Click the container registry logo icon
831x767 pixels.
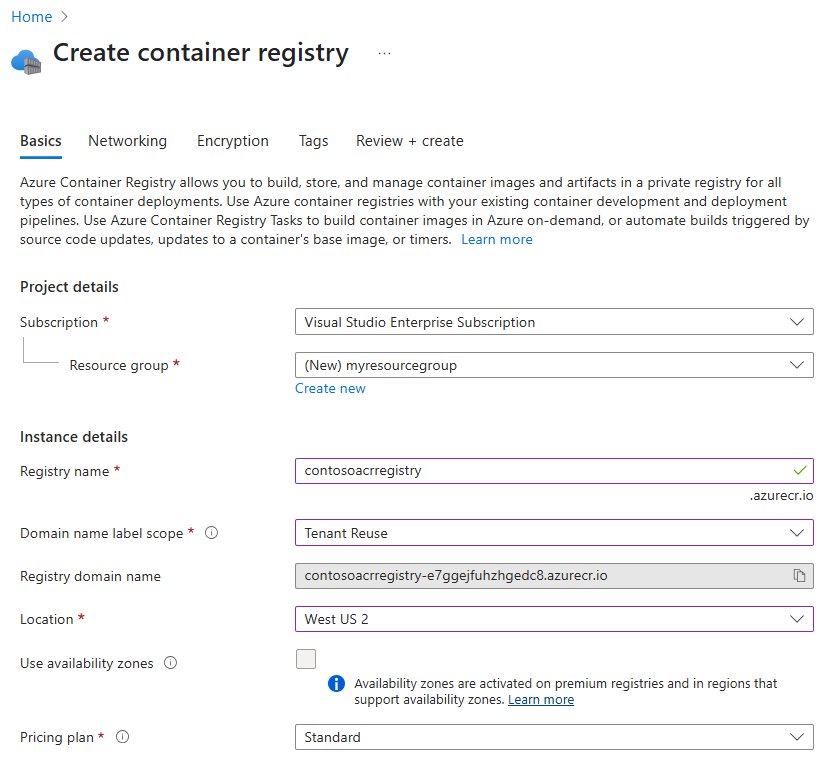click(x=25, y=60)
